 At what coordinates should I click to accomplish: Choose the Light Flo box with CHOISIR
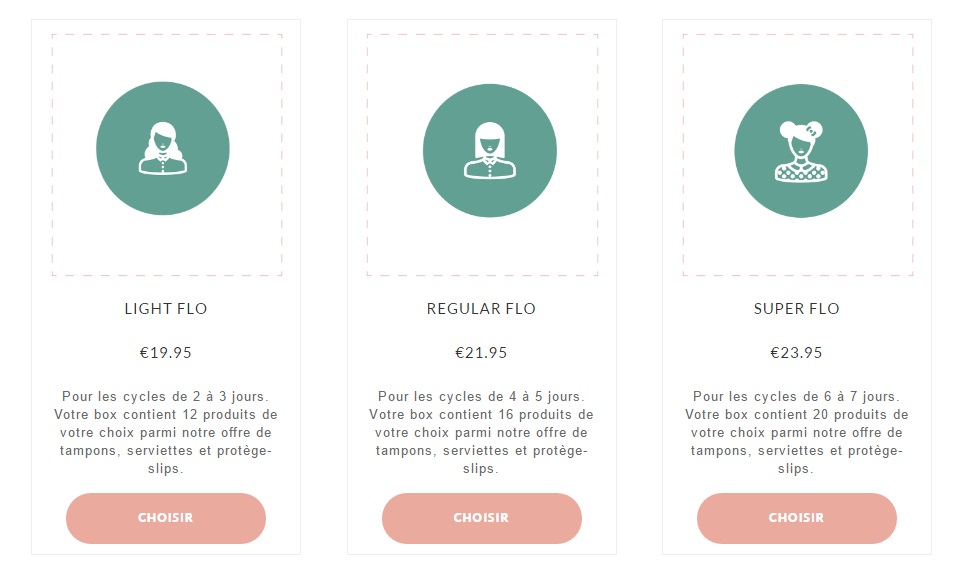[x=166, y=518]
